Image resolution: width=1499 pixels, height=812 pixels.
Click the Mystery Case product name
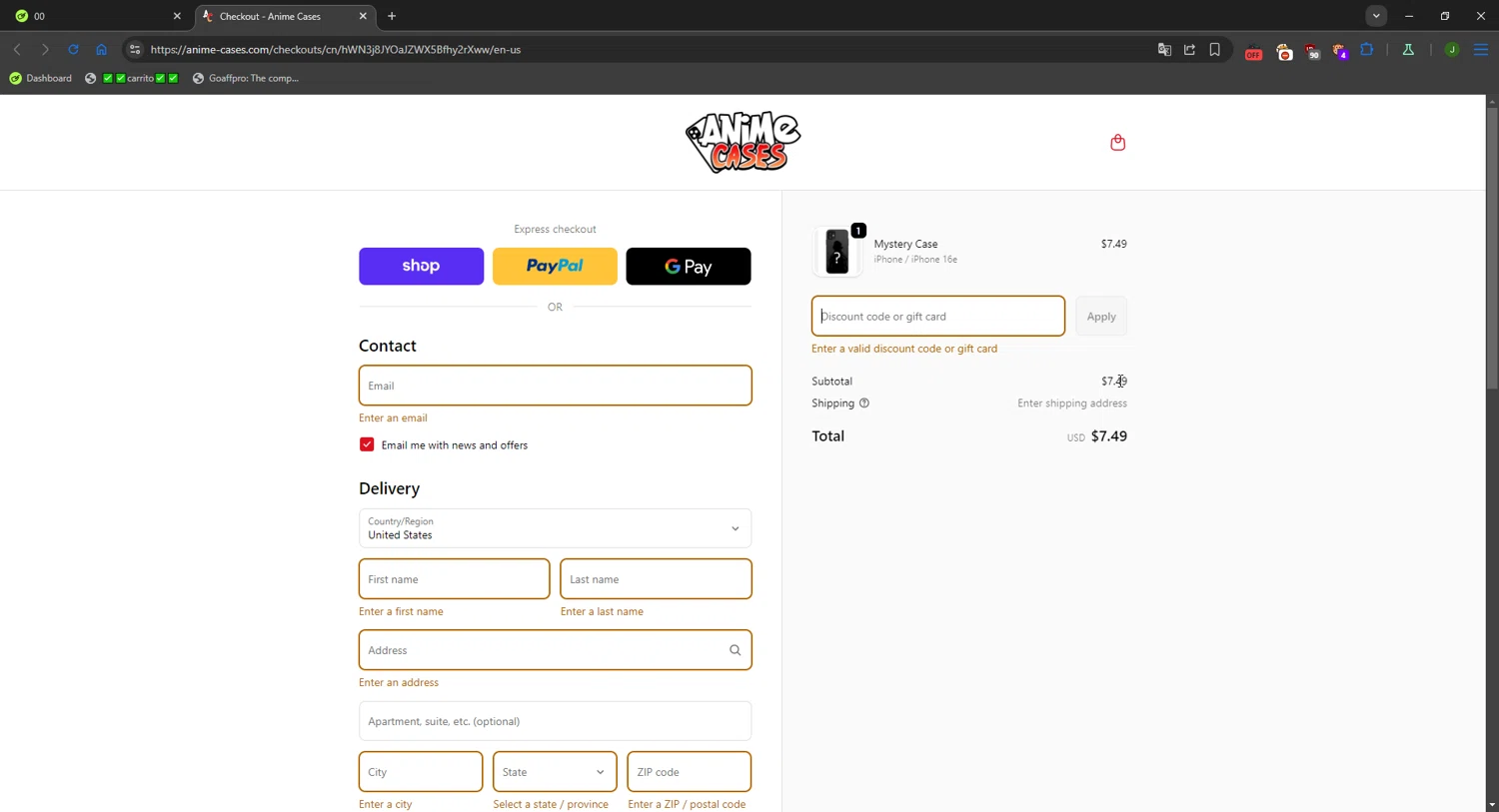click(905, 244)
